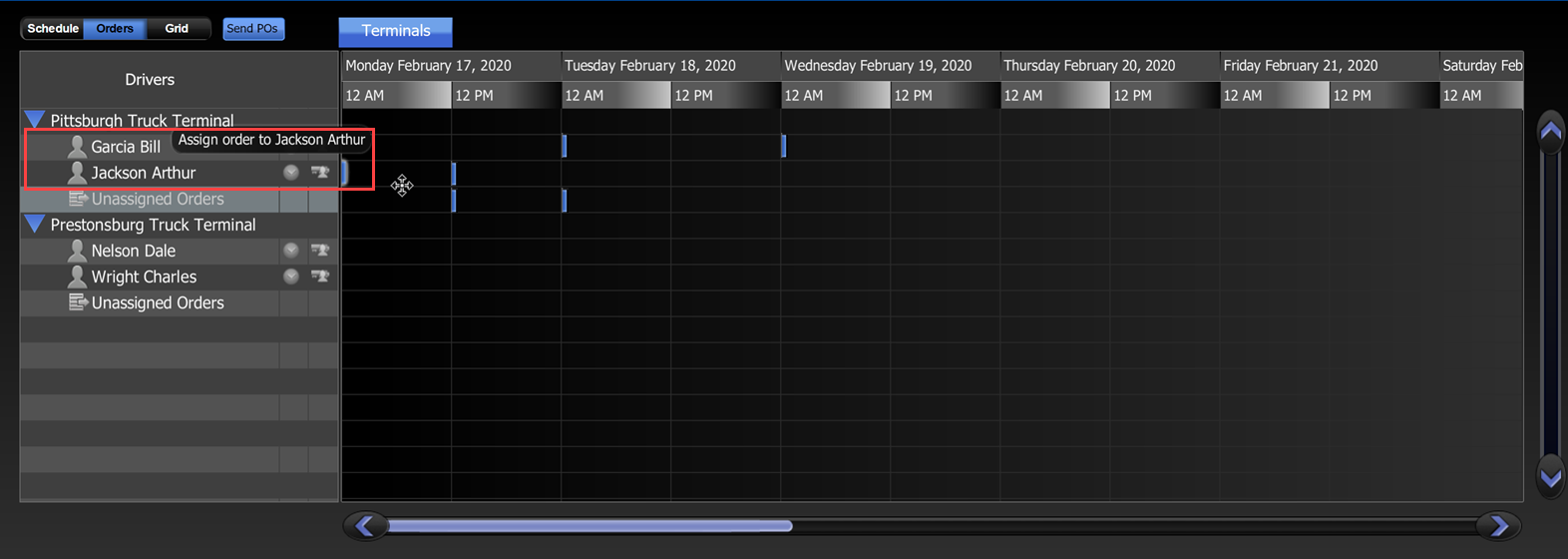Switch to Orders view
This screenshot has height=559, width=1568.
tap(115, 29)
